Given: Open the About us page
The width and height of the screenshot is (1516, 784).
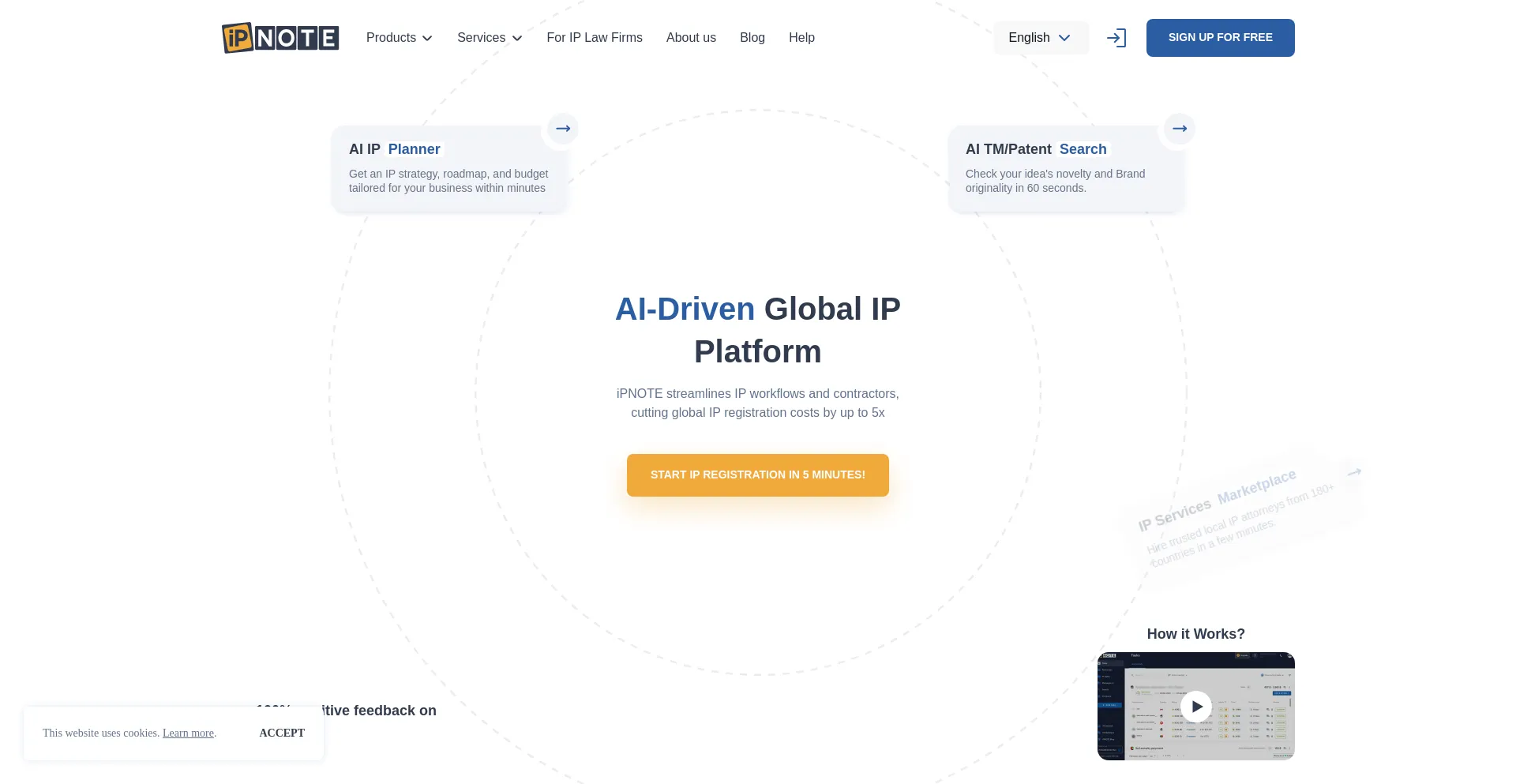Looking at the screenshot, I should pyautogui.click(x=691, y=38).
